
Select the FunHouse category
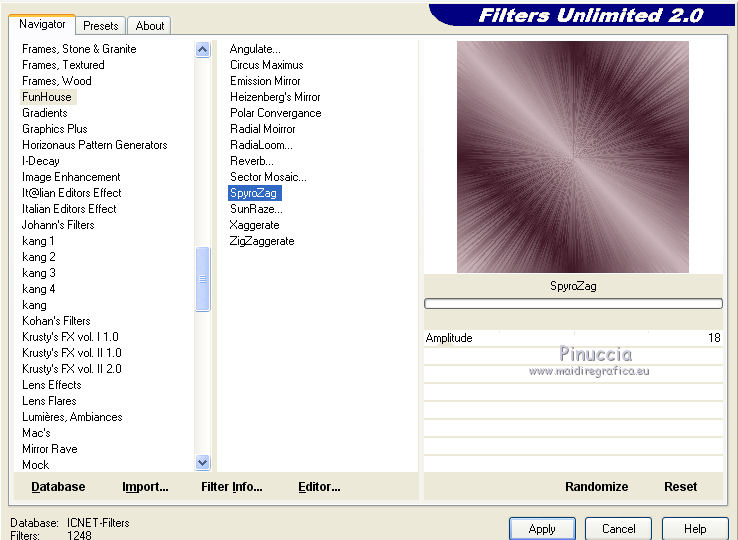[x=47, y=97]
